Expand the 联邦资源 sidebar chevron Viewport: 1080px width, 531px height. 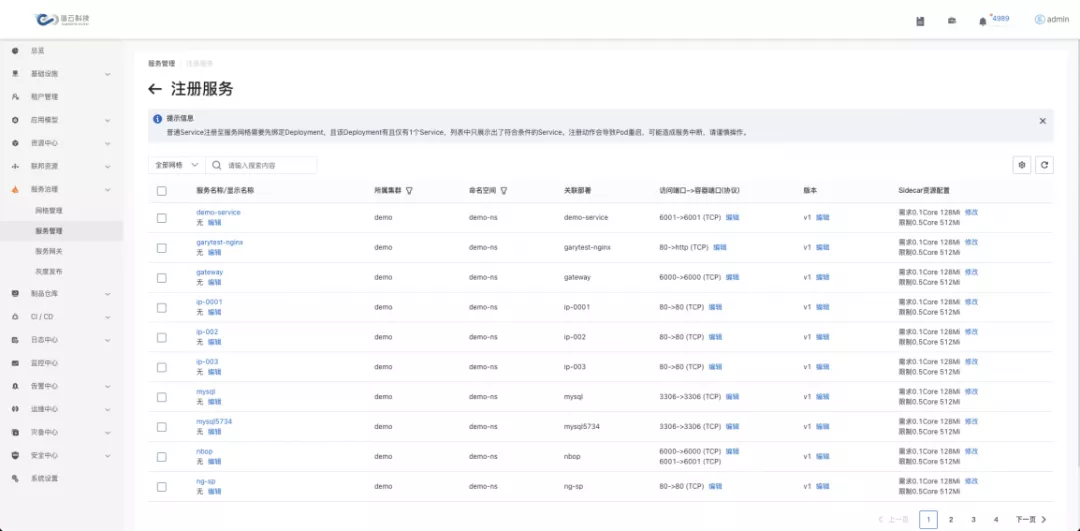(x=107, y=167)
